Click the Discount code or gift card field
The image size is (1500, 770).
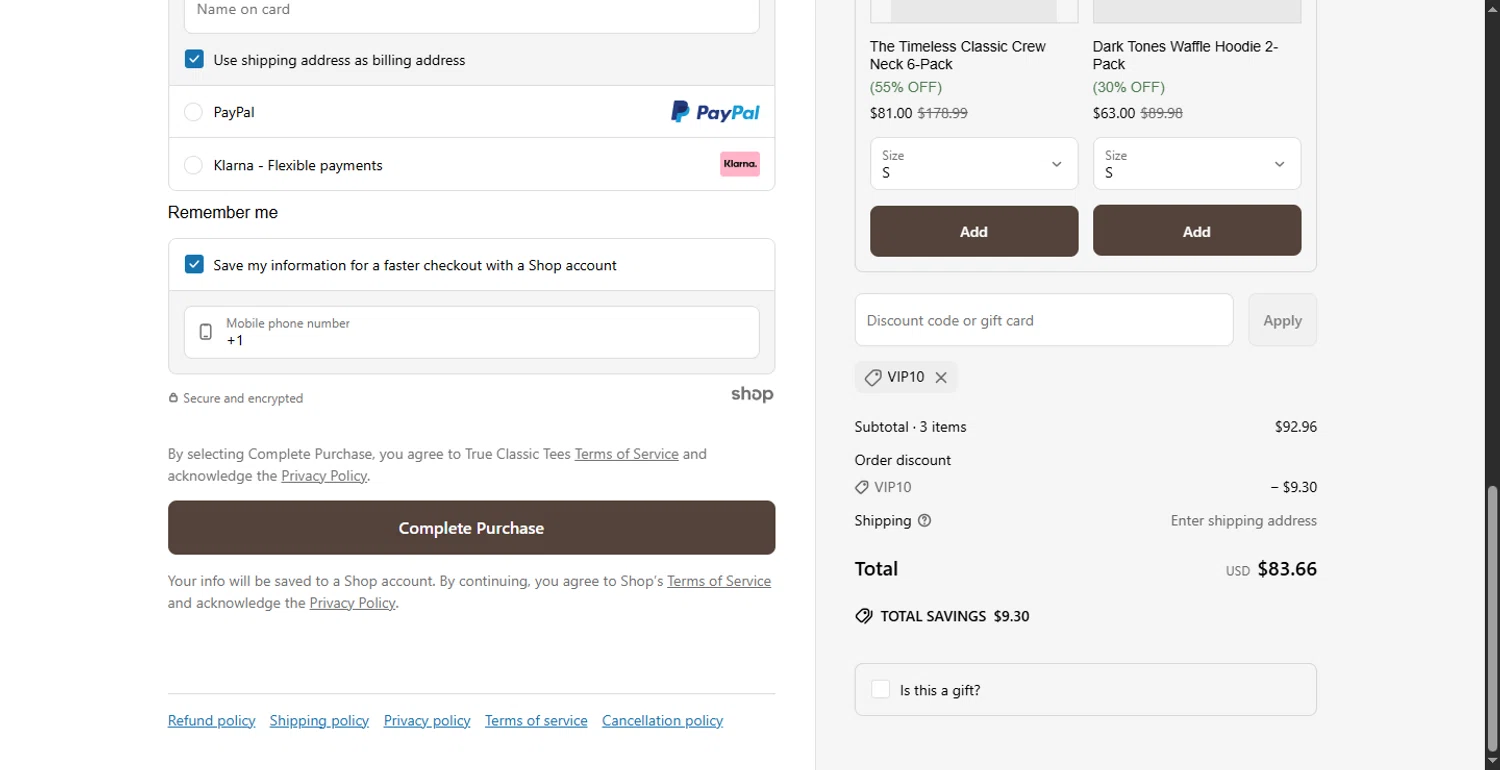pyautogui.click(x=1043, y=320)
